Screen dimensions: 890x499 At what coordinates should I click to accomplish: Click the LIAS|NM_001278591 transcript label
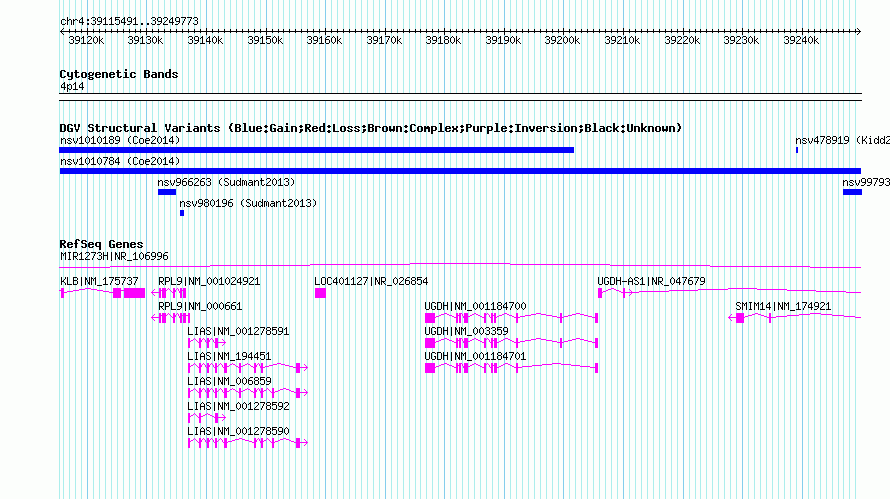pyautogui.click(x=238, y=332)
